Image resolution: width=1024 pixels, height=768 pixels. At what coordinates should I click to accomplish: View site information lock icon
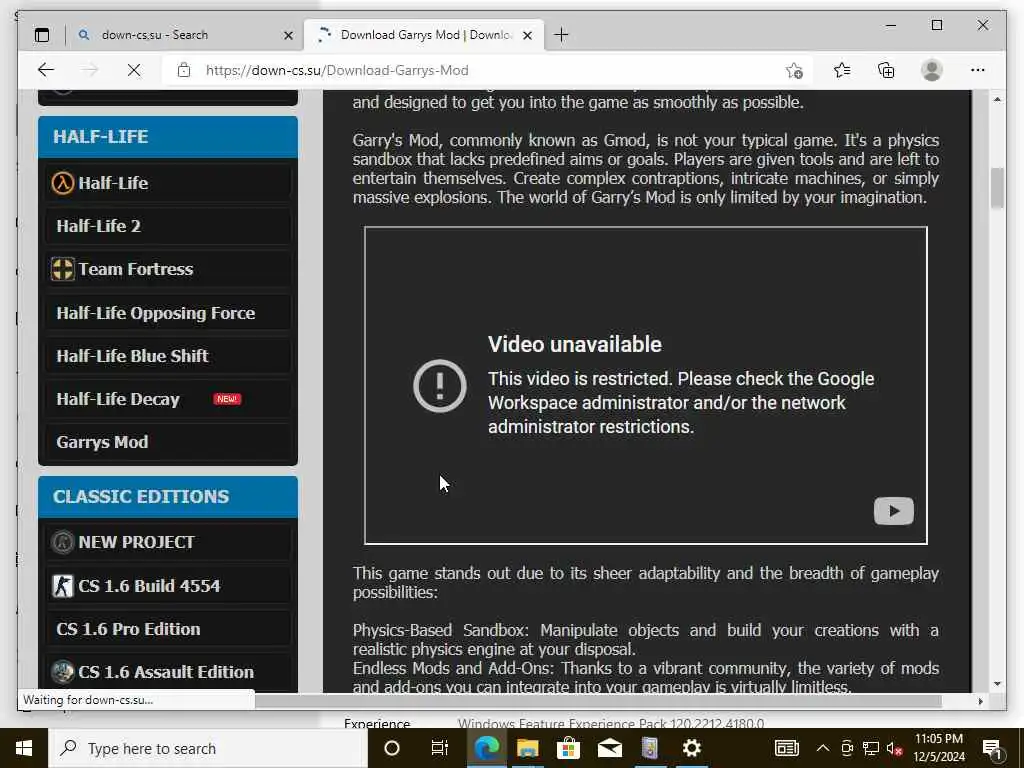click(184, 70)
